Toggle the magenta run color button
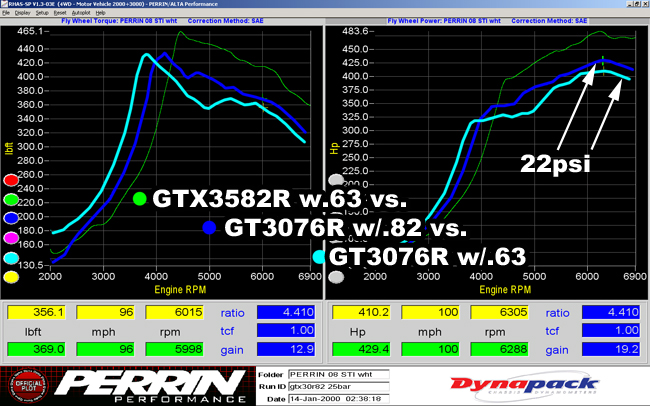The image size is (650, 406). point(11,238)
